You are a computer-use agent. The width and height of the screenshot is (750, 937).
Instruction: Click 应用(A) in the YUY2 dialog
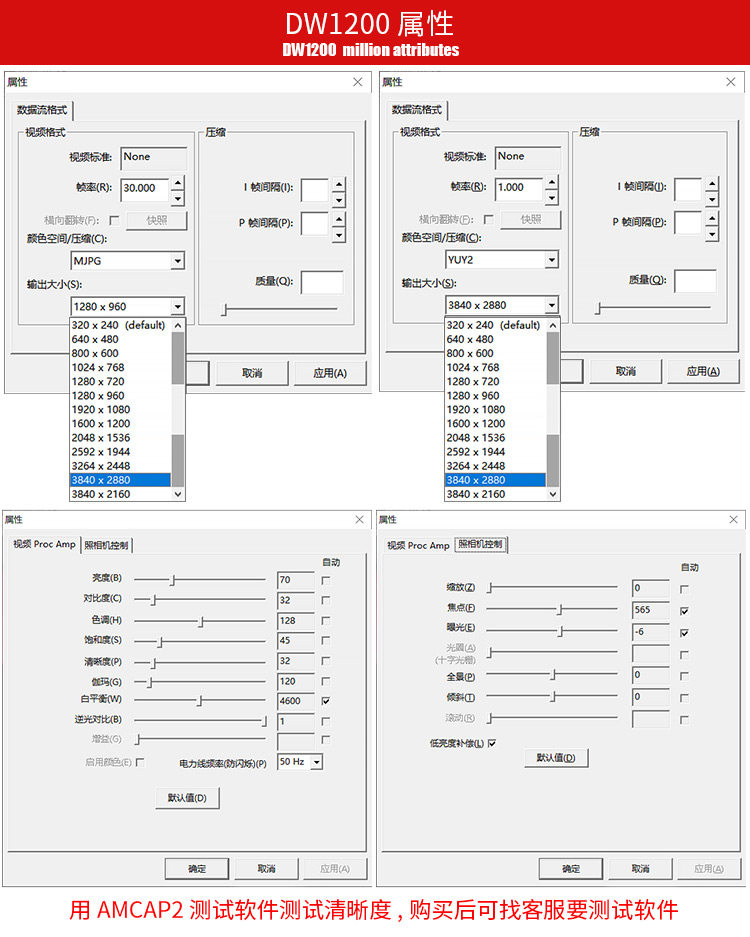point(703,371)
